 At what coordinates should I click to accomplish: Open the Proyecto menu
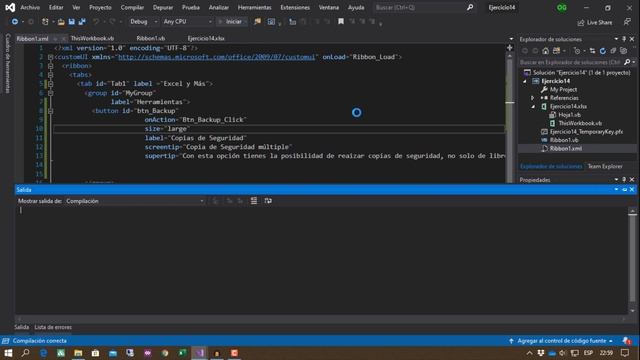click(100, 7)
